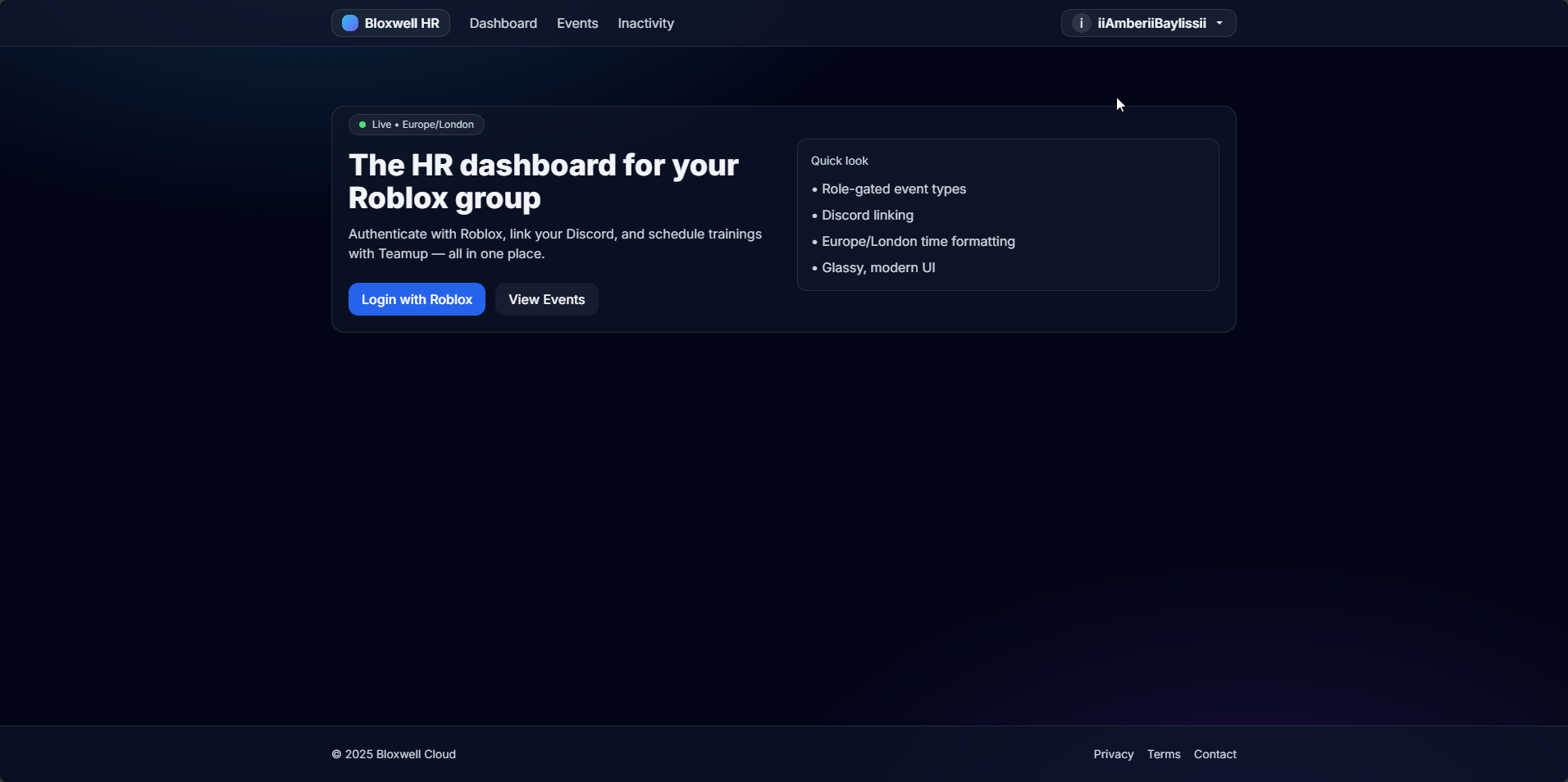Viewport: 1568px width, 782px height.
Task: Click the Glassy, modern UI item
Action: (873, 267)
